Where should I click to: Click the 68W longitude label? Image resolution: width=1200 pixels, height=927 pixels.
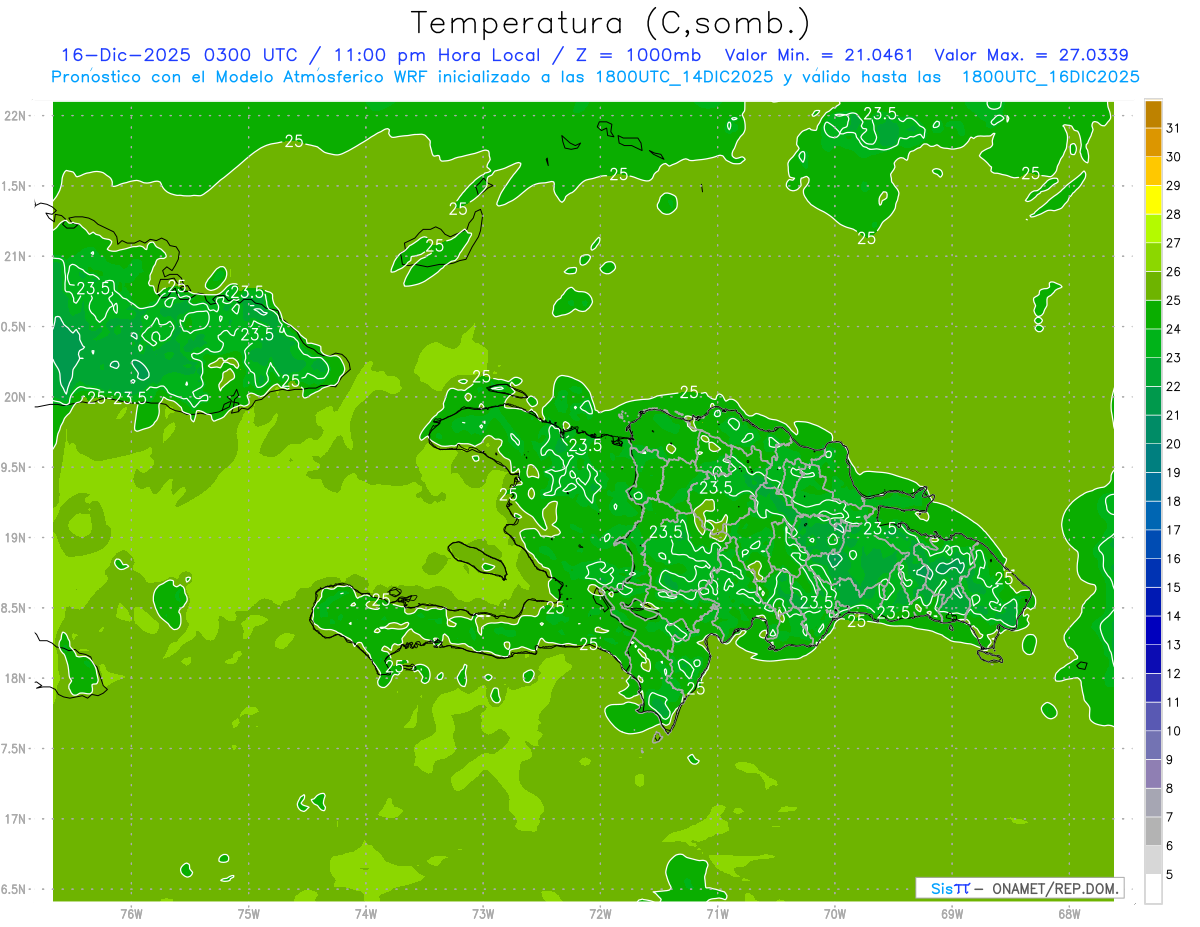[1069, 914]
